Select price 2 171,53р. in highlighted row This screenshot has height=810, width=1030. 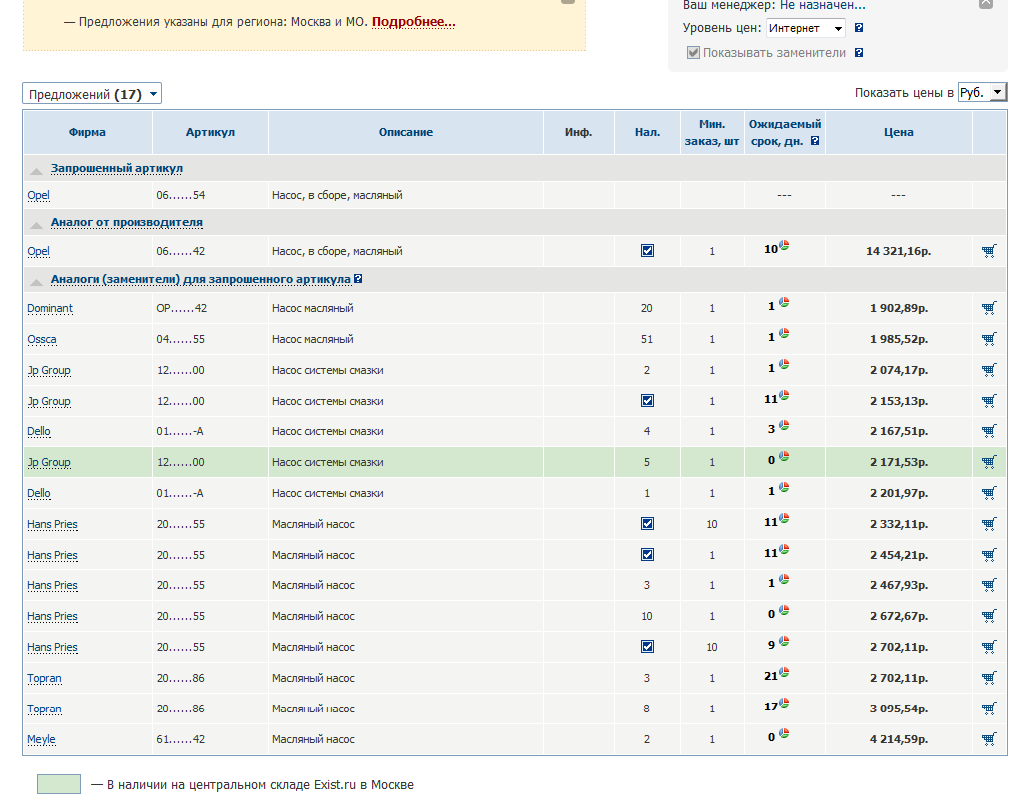pyautogui.click(x=899, y=462)
